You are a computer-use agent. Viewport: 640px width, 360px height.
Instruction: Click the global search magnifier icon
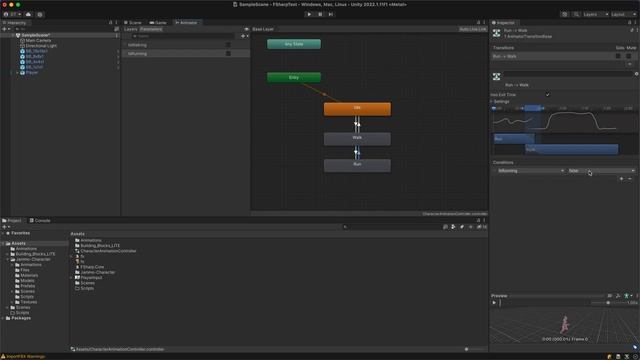tap(576, 14)
